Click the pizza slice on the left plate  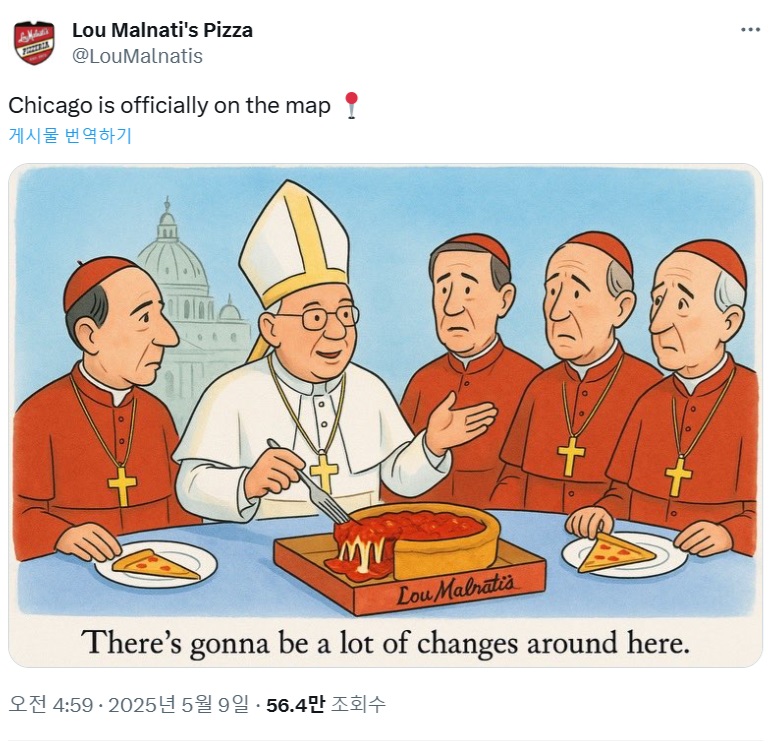(x=155, y=564)
